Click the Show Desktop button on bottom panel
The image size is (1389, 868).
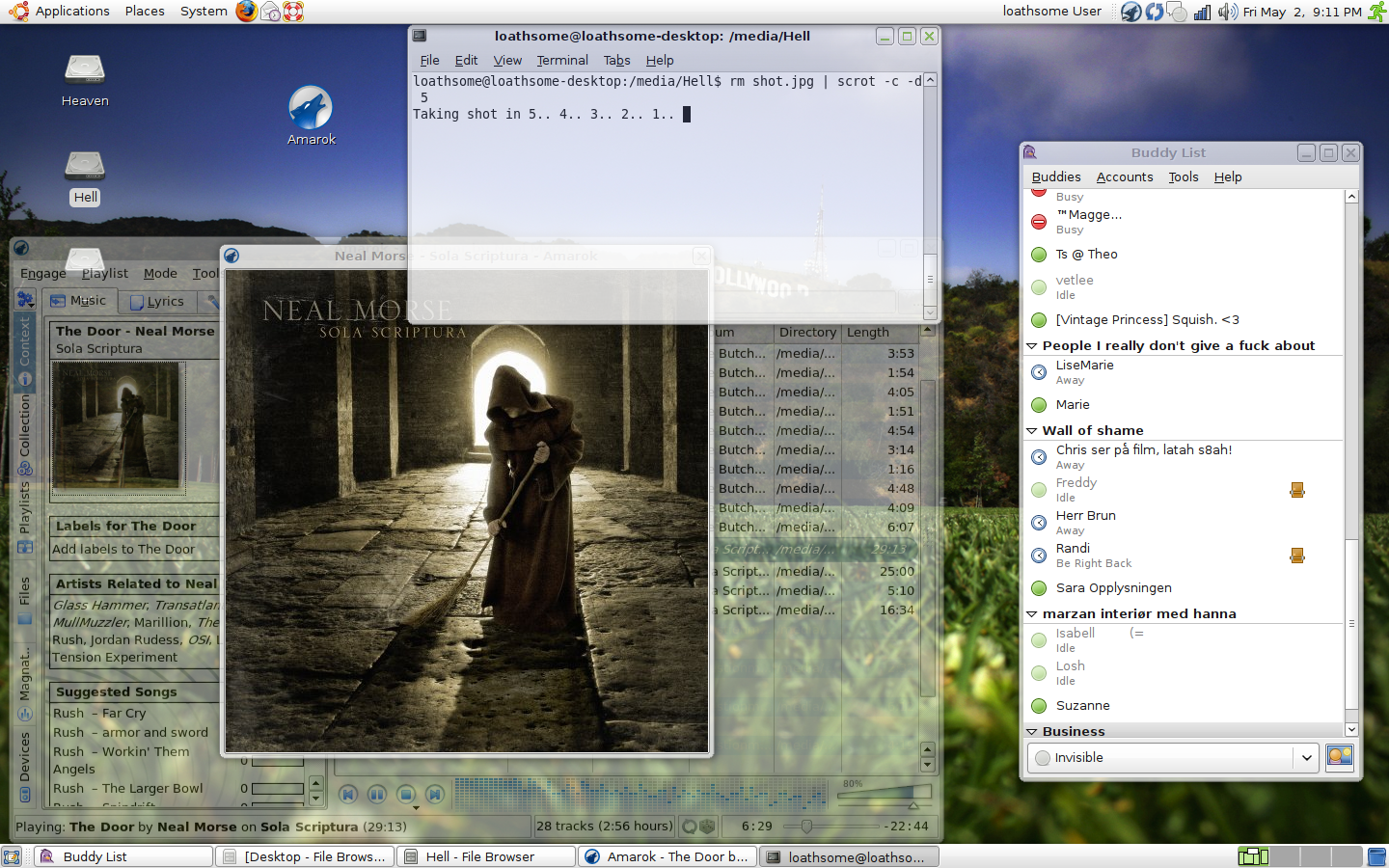coord(12,856)
